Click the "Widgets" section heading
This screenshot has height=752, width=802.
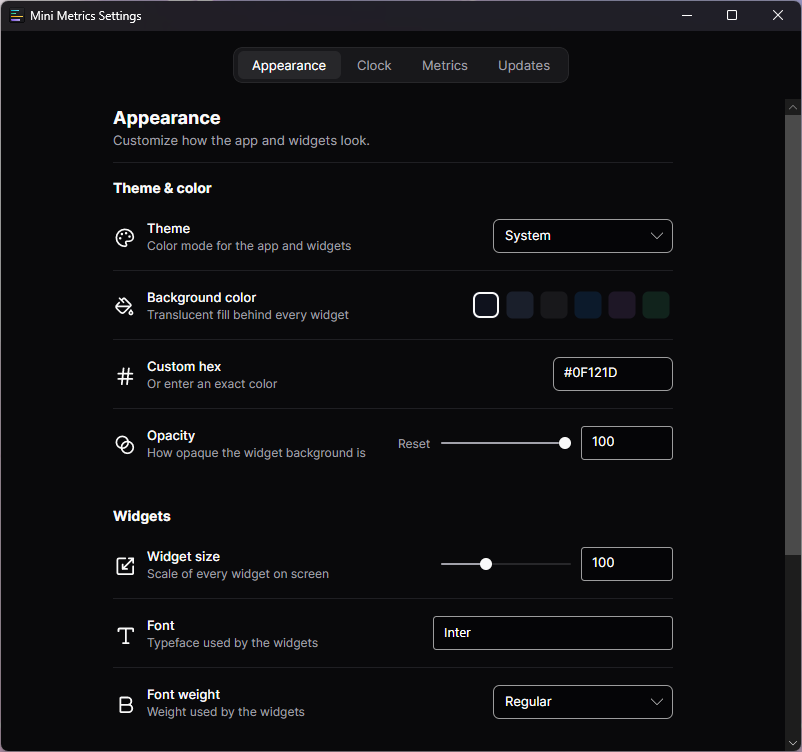tap(142, 516)
